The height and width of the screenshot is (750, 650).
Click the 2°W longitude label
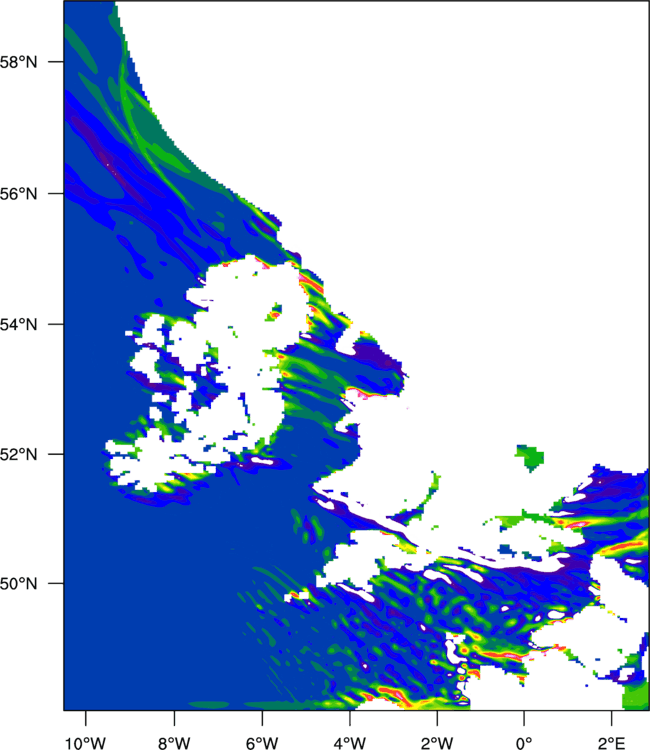(437, 743)
